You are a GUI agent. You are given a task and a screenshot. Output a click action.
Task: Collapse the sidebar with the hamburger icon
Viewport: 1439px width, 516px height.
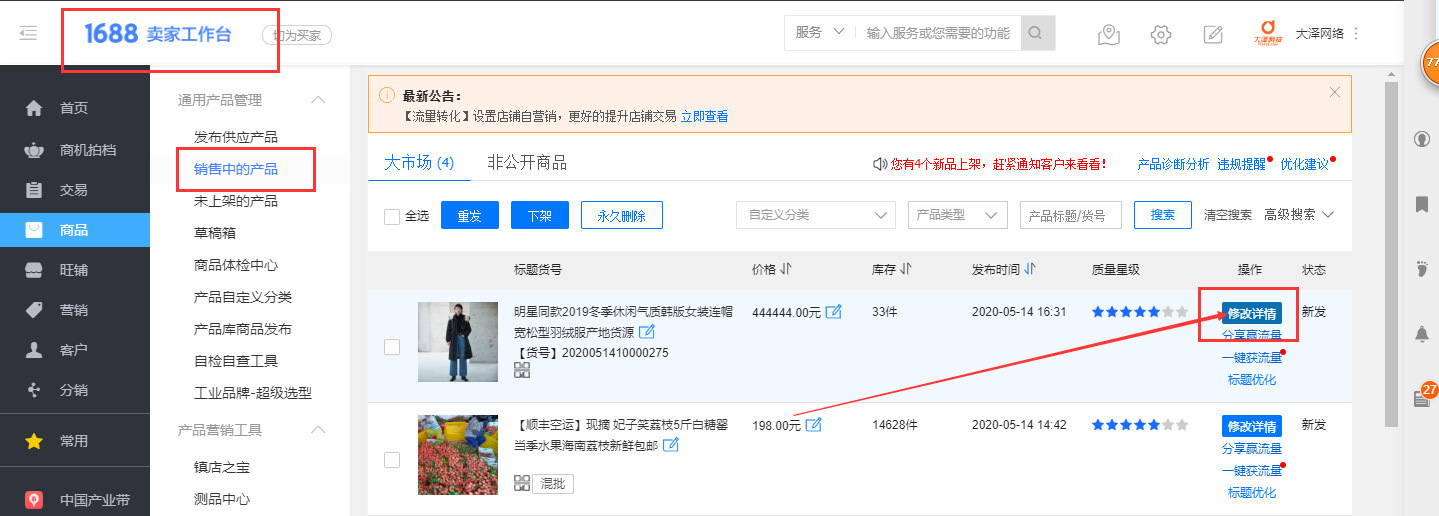(x=28, y=34)
